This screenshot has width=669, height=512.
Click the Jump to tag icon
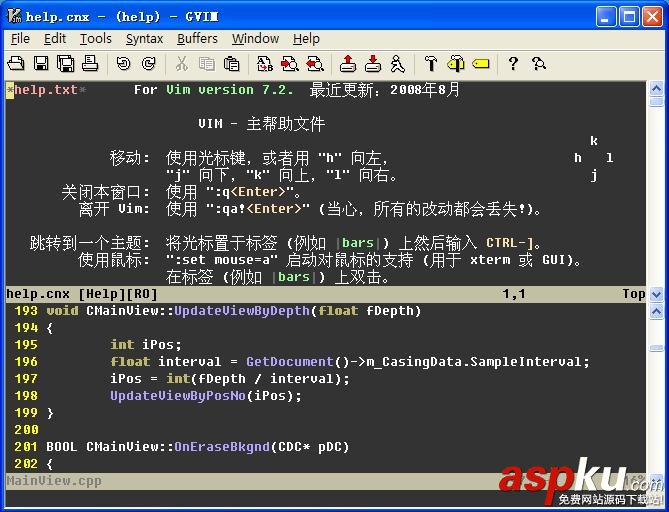481,64
